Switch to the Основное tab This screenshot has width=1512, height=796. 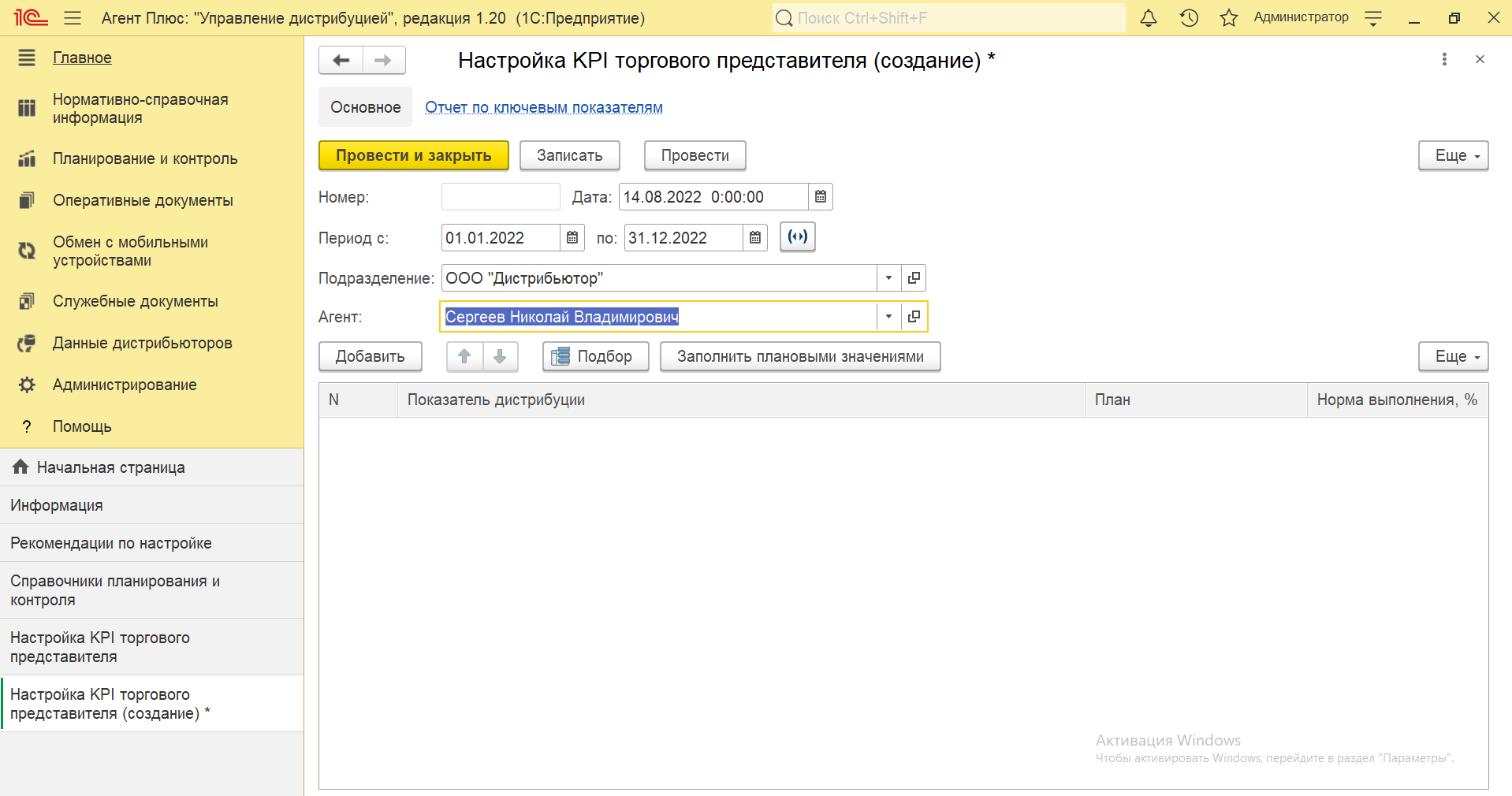tap(365, 107)
